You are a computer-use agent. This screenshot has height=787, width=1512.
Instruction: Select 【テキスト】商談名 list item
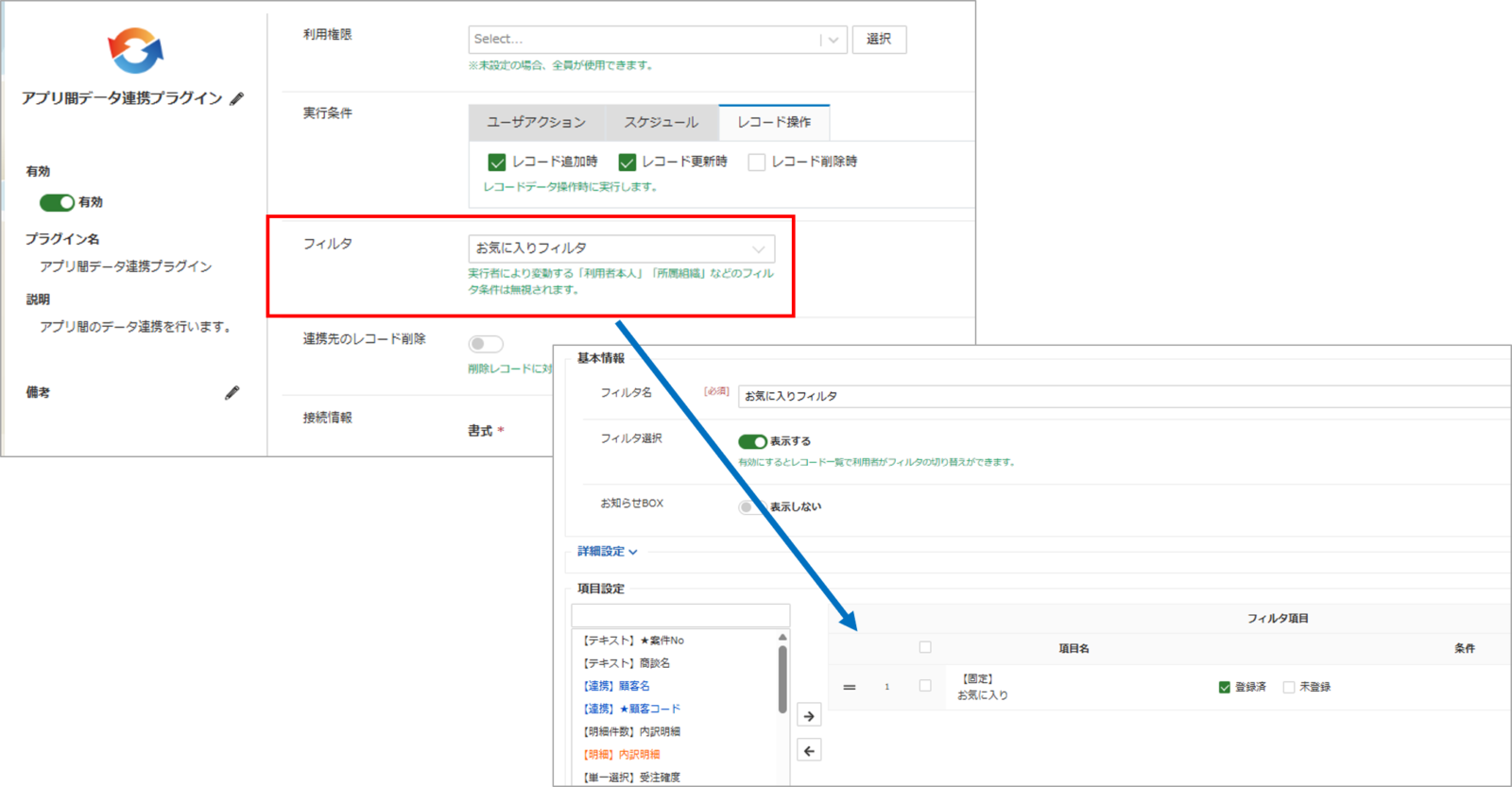click(625, 663)
